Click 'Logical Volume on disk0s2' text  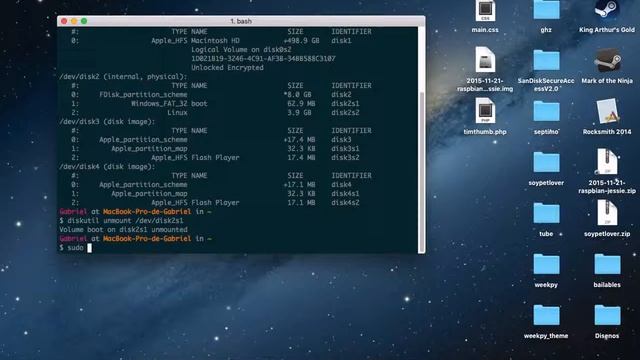click(241, 50)
